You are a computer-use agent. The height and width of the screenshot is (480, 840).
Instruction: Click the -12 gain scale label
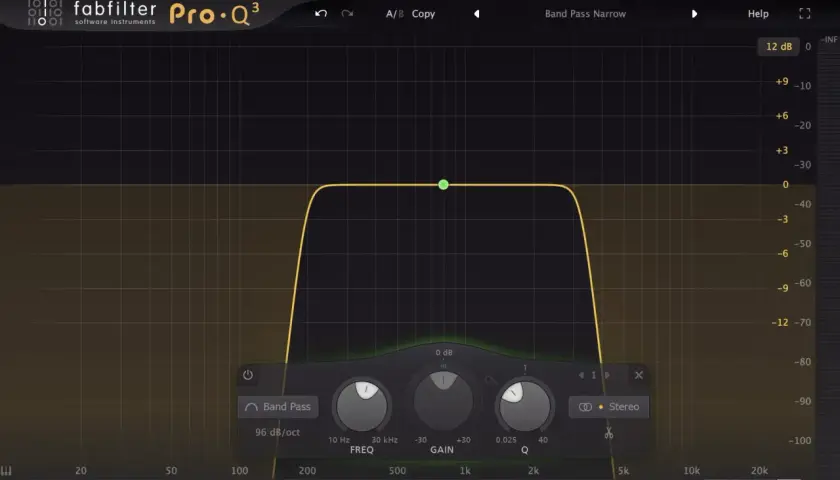pyautogui.click(x=779, y=322)
